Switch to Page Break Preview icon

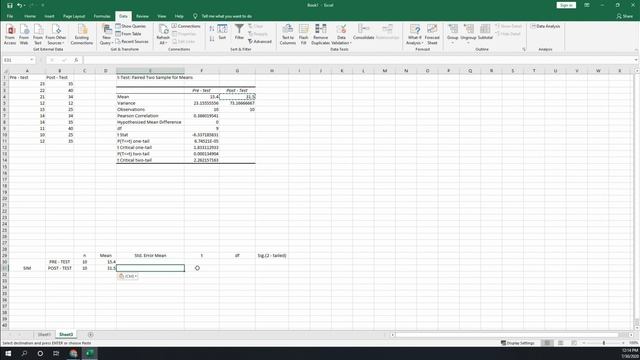[574, 343]
